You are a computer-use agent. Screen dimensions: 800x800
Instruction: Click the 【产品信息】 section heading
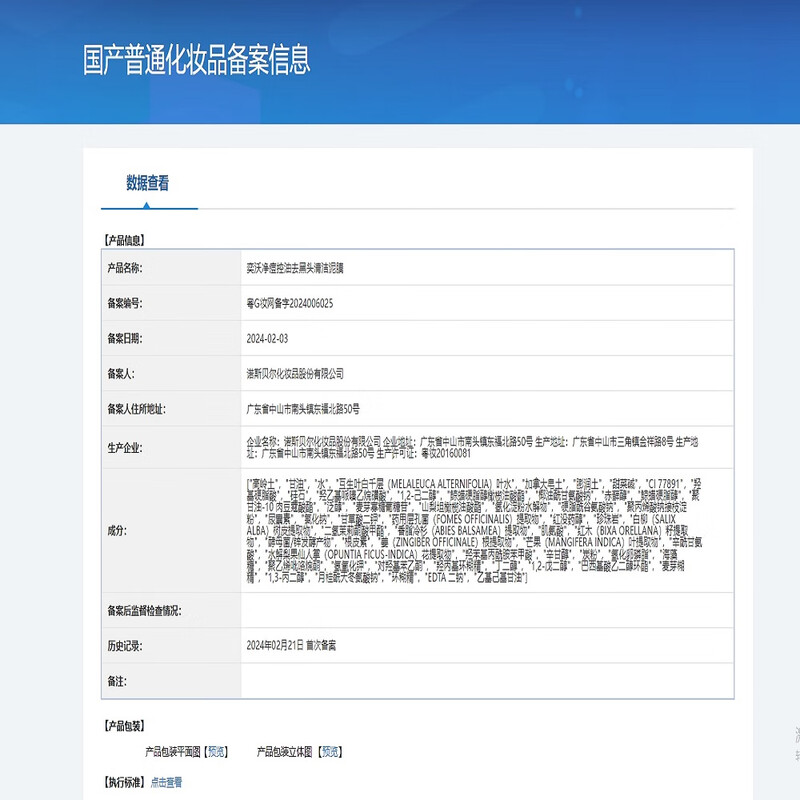(124, 240)
